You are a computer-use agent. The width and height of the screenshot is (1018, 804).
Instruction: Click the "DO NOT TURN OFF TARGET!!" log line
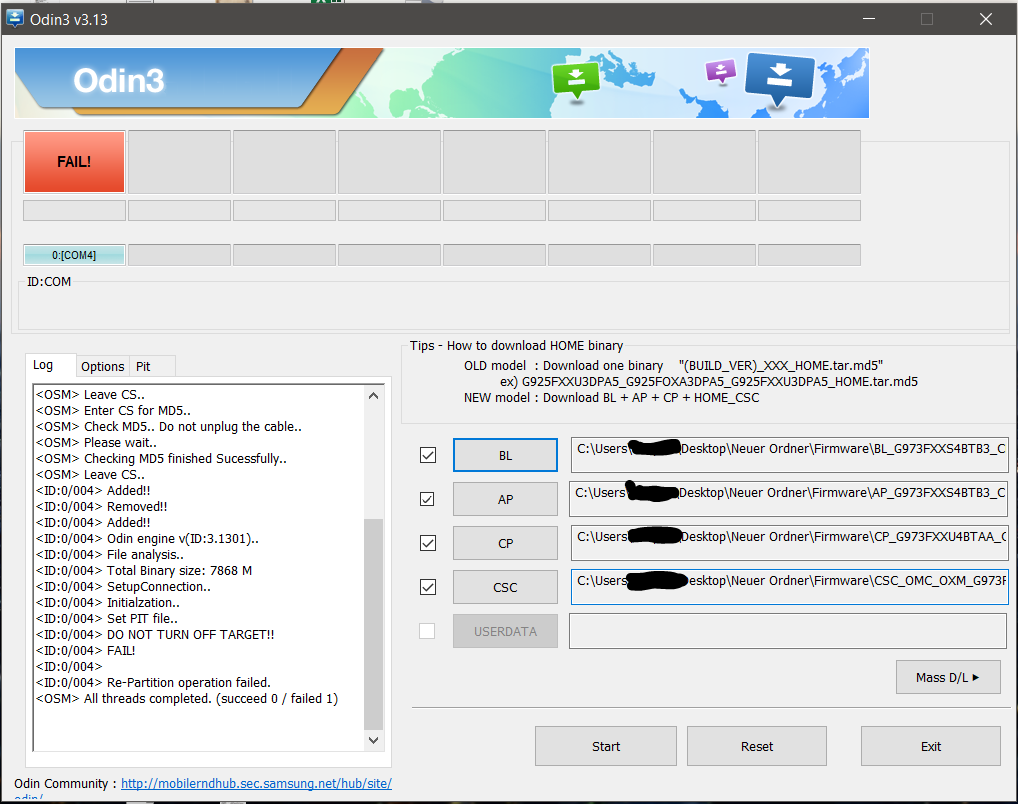155,634
